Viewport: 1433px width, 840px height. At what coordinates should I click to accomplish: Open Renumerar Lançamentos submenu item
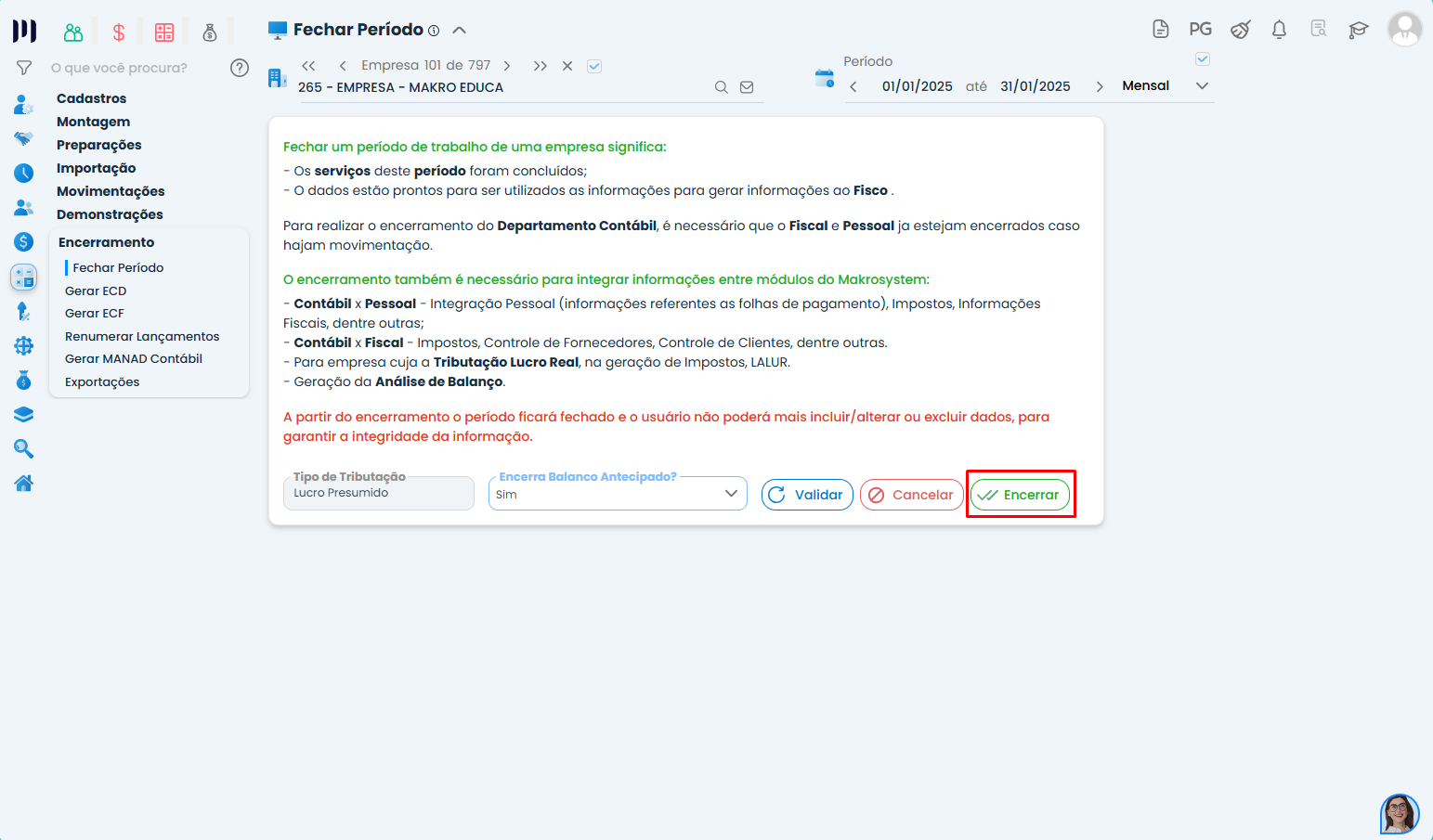tap(142, 336)
